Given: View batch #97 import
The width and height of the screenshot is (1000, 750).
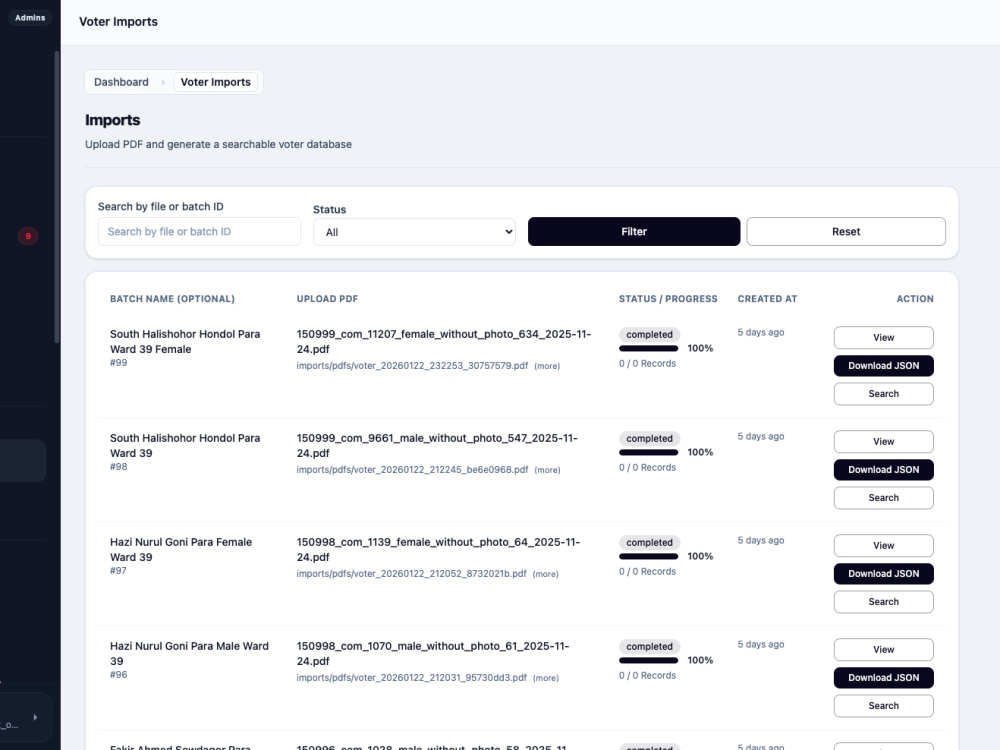Looking at the screenshot, I should point(883,545).
